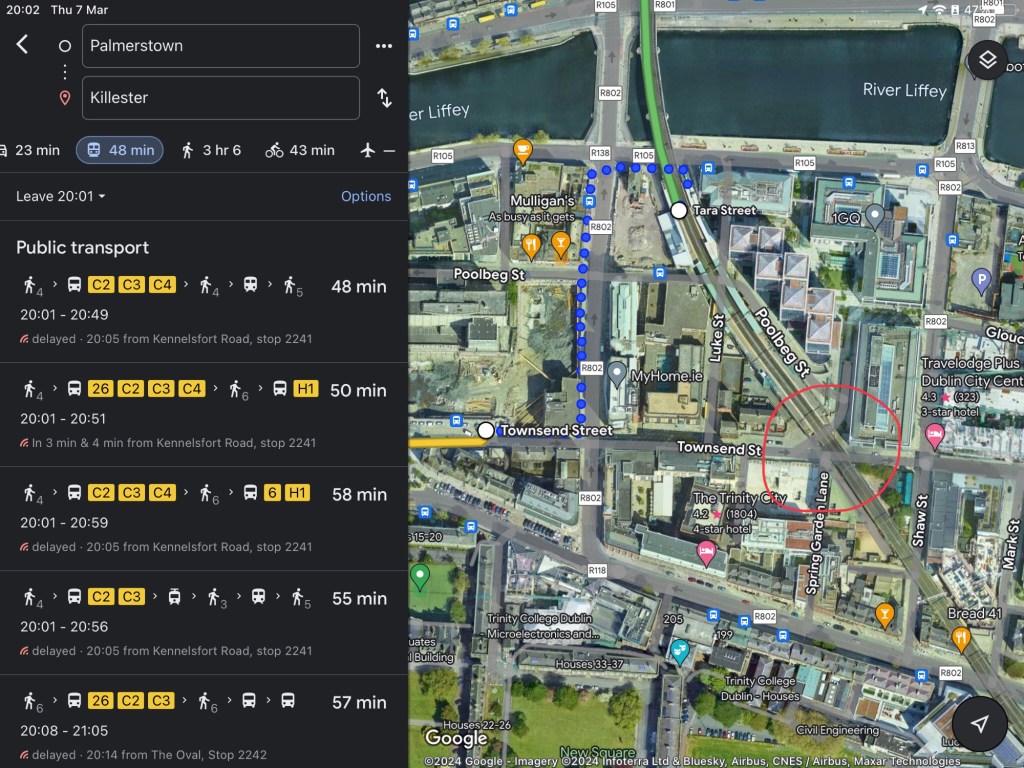Choose the driving 23 min mode
The height and width of the screenshot is (768, 1024).
(30, 150)
